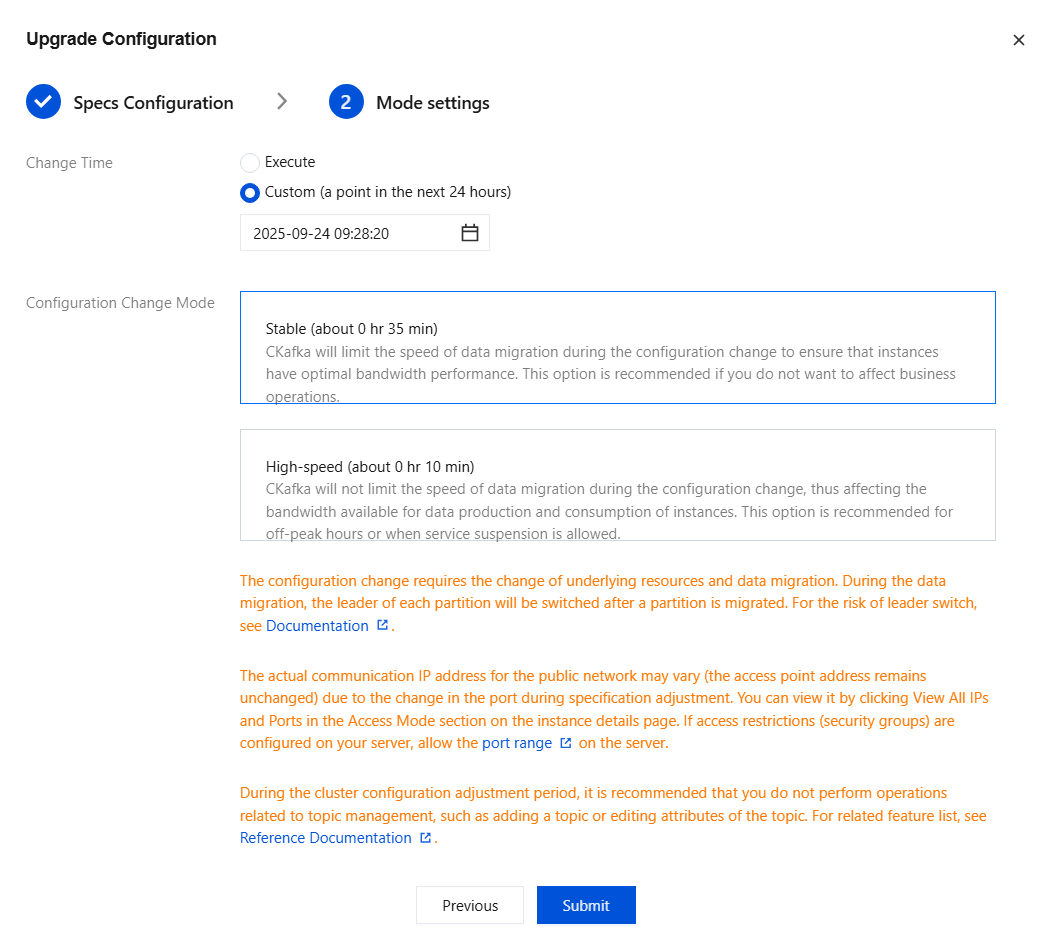The width and height of the screenshot is (1051, 952).
Task: Click external link icon beside port range
Action: [566, 743]
